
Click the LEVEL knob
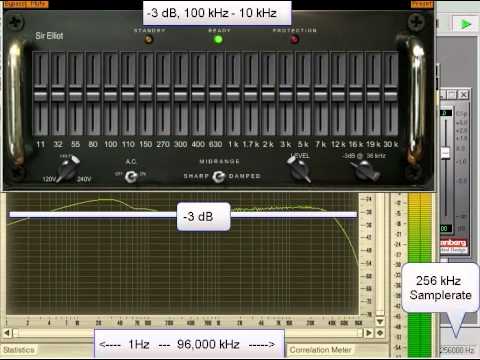coord(299,169)
